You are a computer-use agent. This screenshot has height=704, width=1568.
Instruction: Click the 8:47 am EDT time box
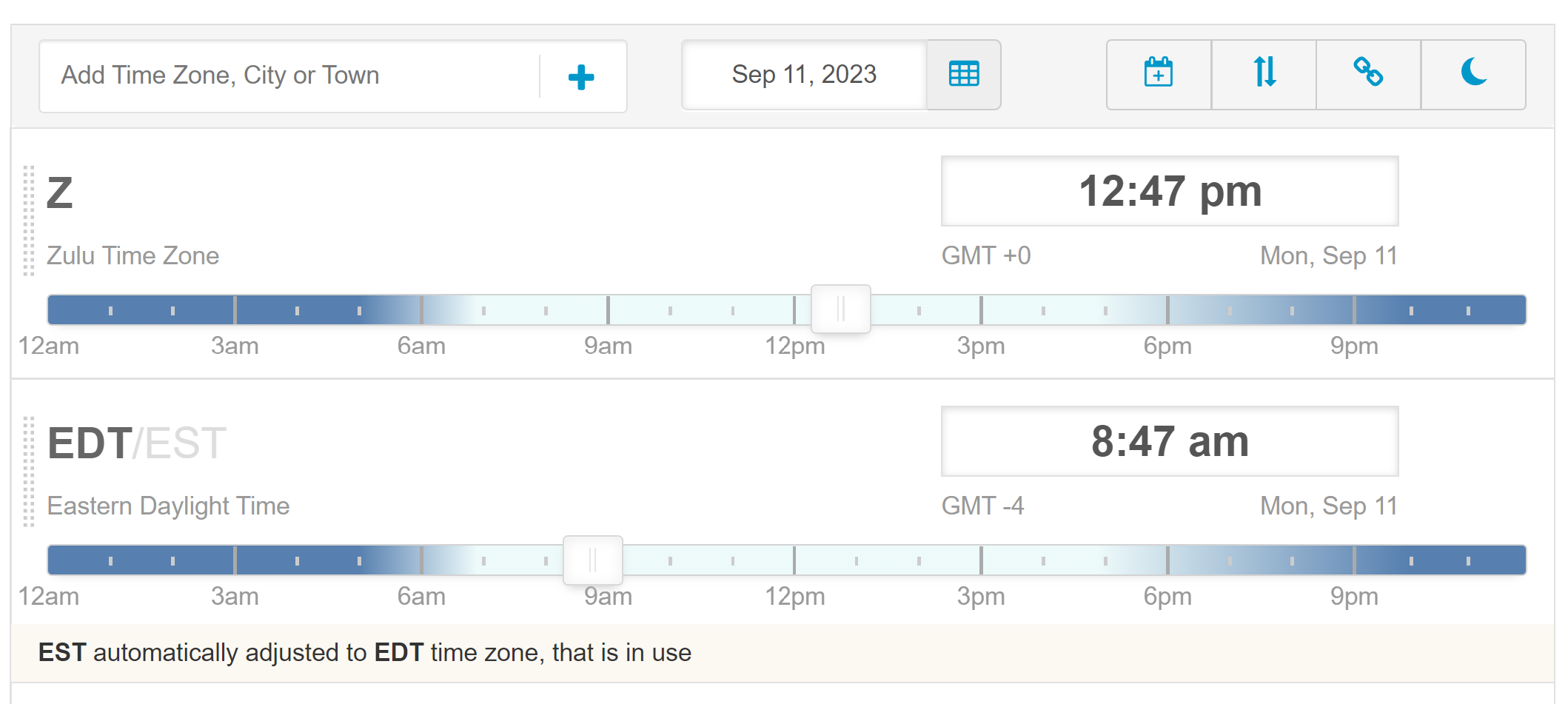coord(1170,441)
